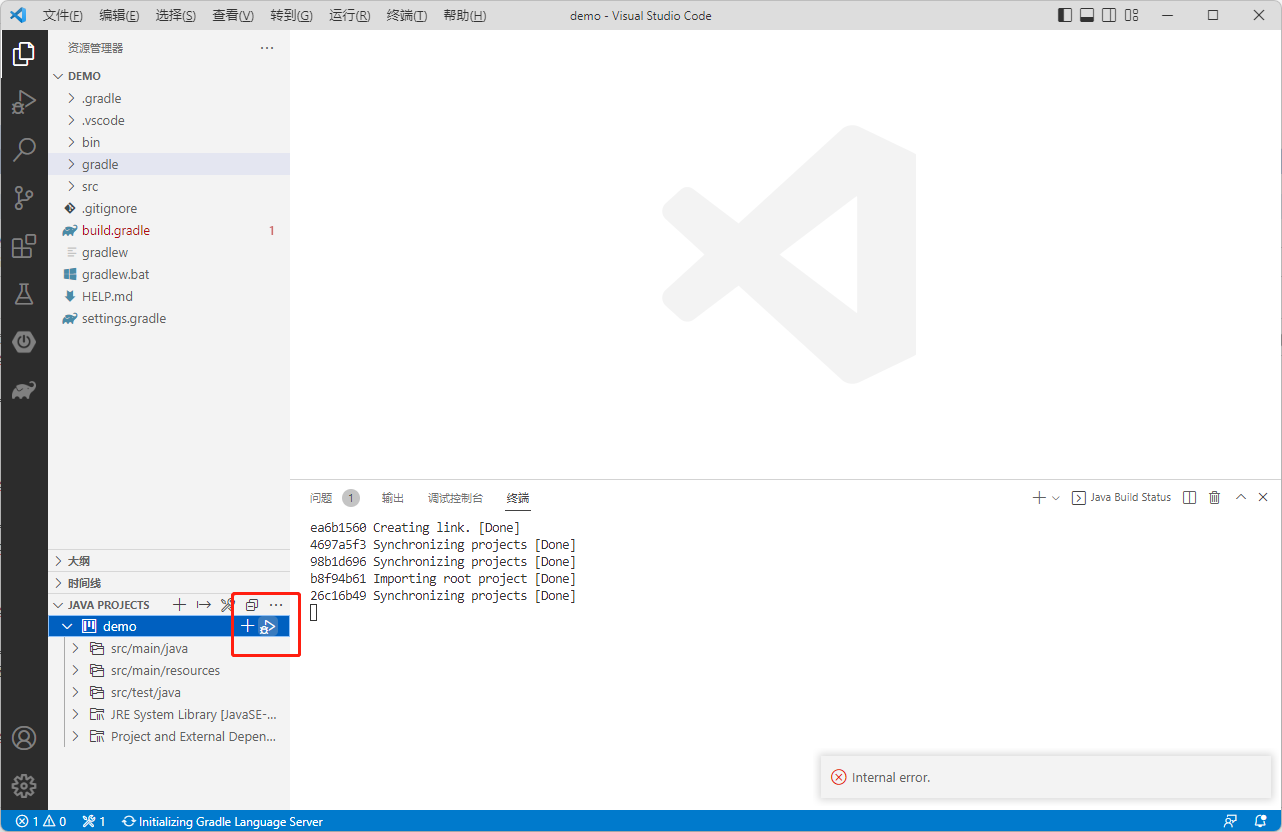Open the Manage gear icon
The height and width of the screenshot is (832, 1282).
pos(24,786)
